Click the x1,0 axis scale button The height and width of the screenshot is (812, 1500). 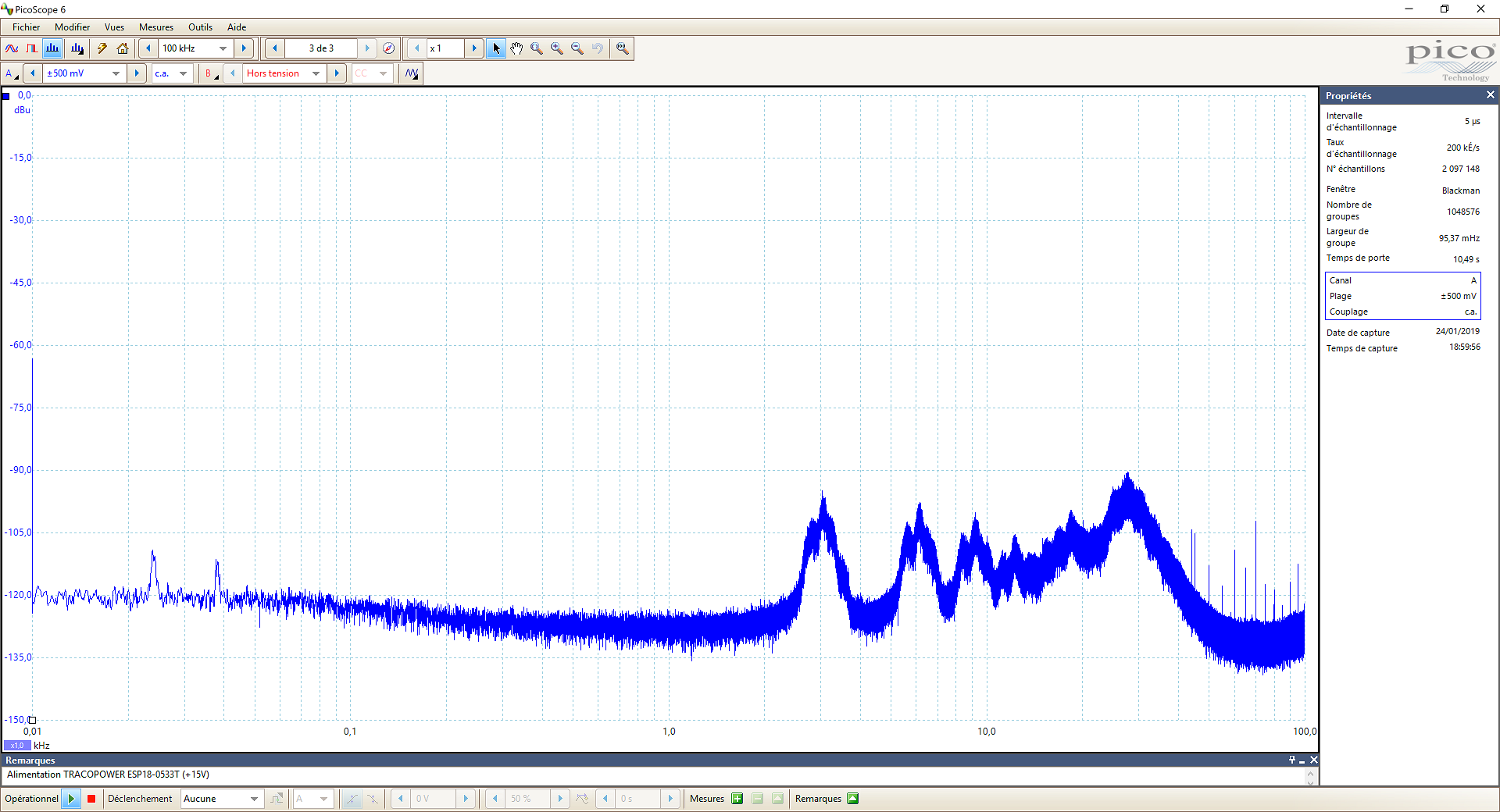[17, 746]
